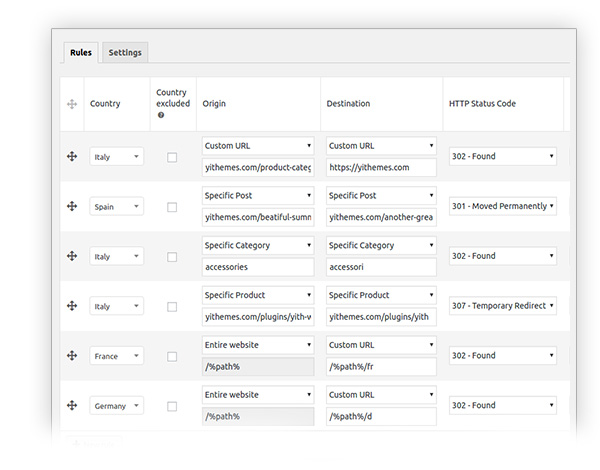Viewport: 600px width, 470px height.
Task: Tick Country excluded checkbox for France
Action: (172, 357)
